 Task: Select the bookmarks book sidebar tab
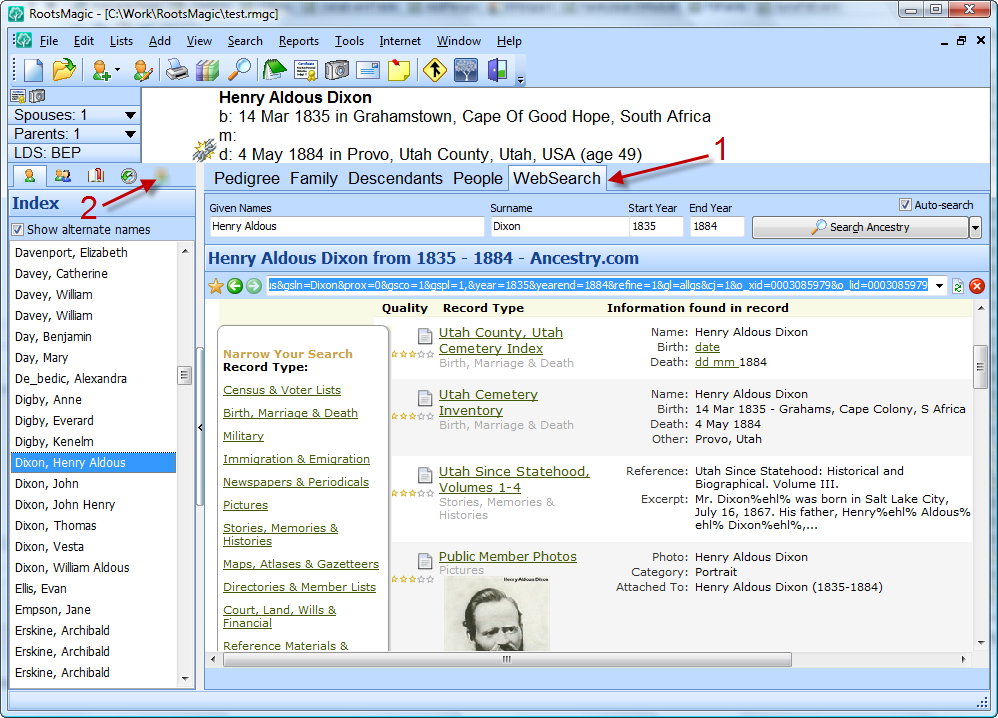click(95, 176)
